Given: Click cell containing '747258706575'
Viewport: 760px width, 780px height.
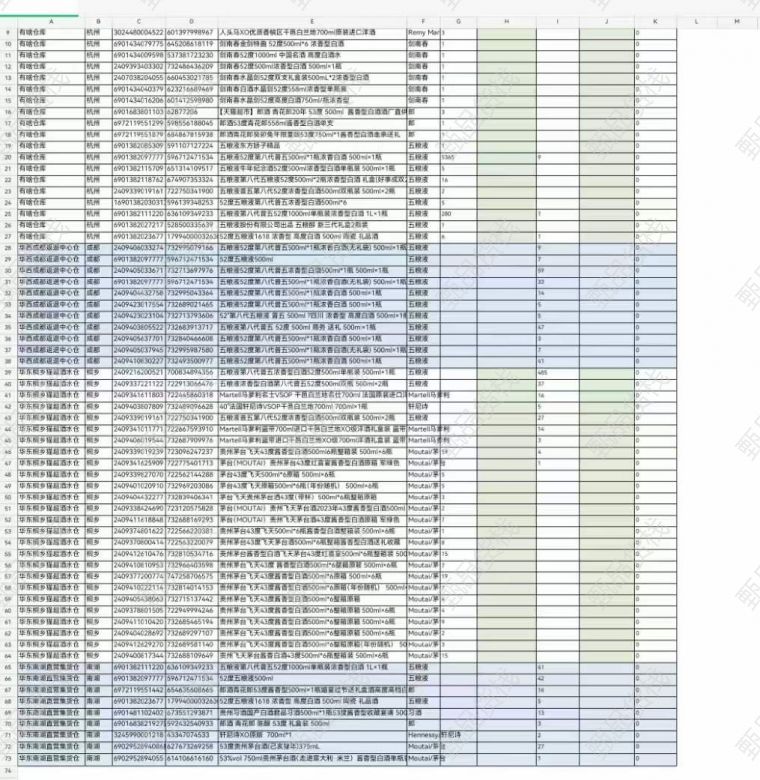Looking at the screenshot, I should [191, 576].
